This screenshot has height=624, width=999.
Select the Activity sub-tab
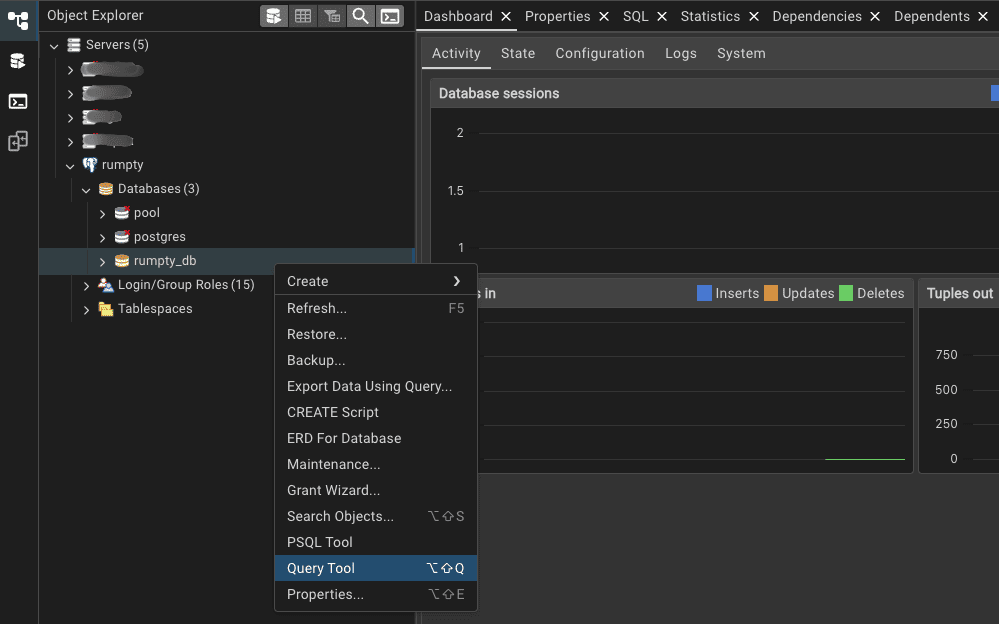tap(456, 54)
